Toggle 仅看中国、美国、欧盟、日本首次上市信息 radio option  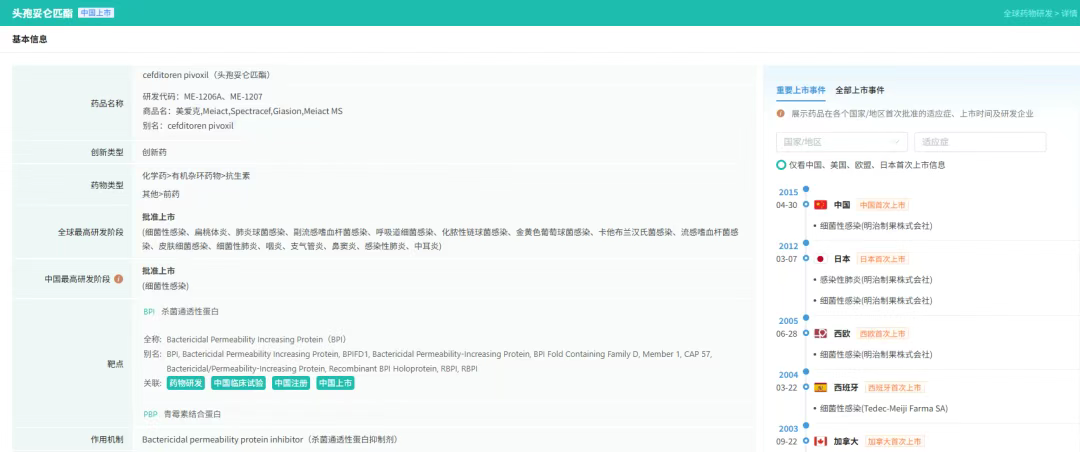pyautogui.click(x=781, y=165)
